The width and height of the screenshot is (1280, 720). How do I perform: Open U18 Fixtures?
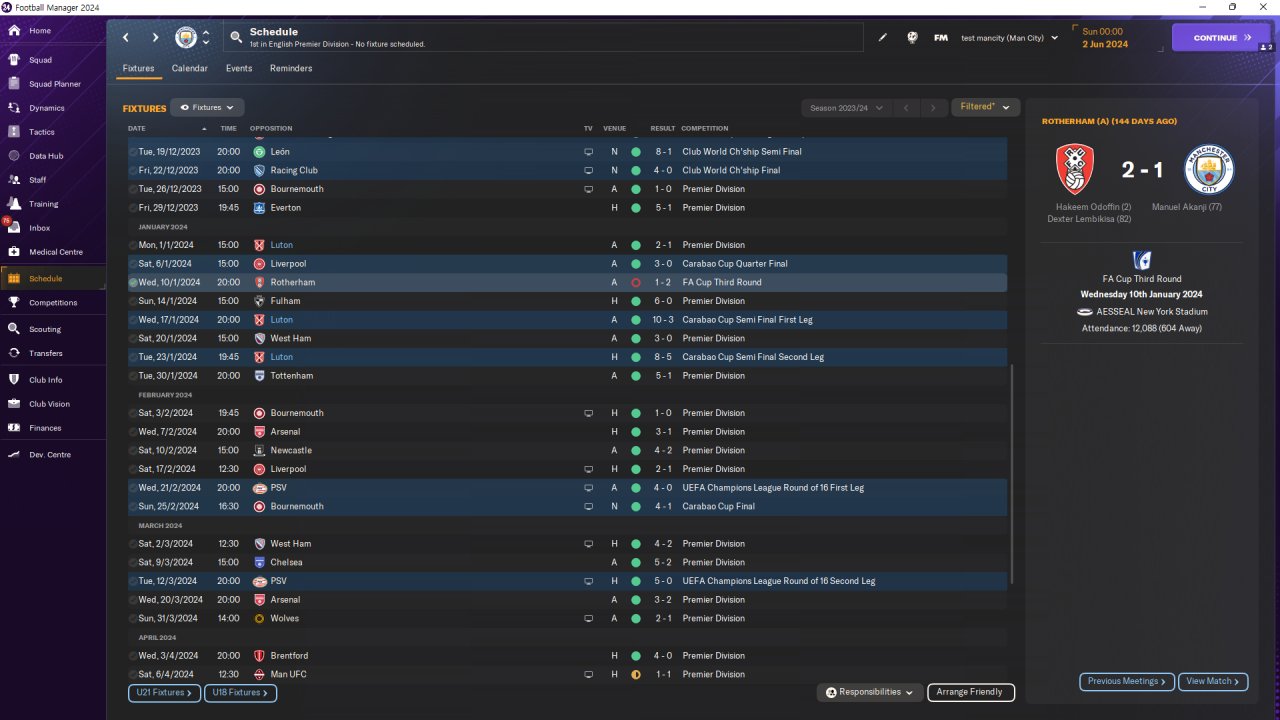click(x=240, y=692)
